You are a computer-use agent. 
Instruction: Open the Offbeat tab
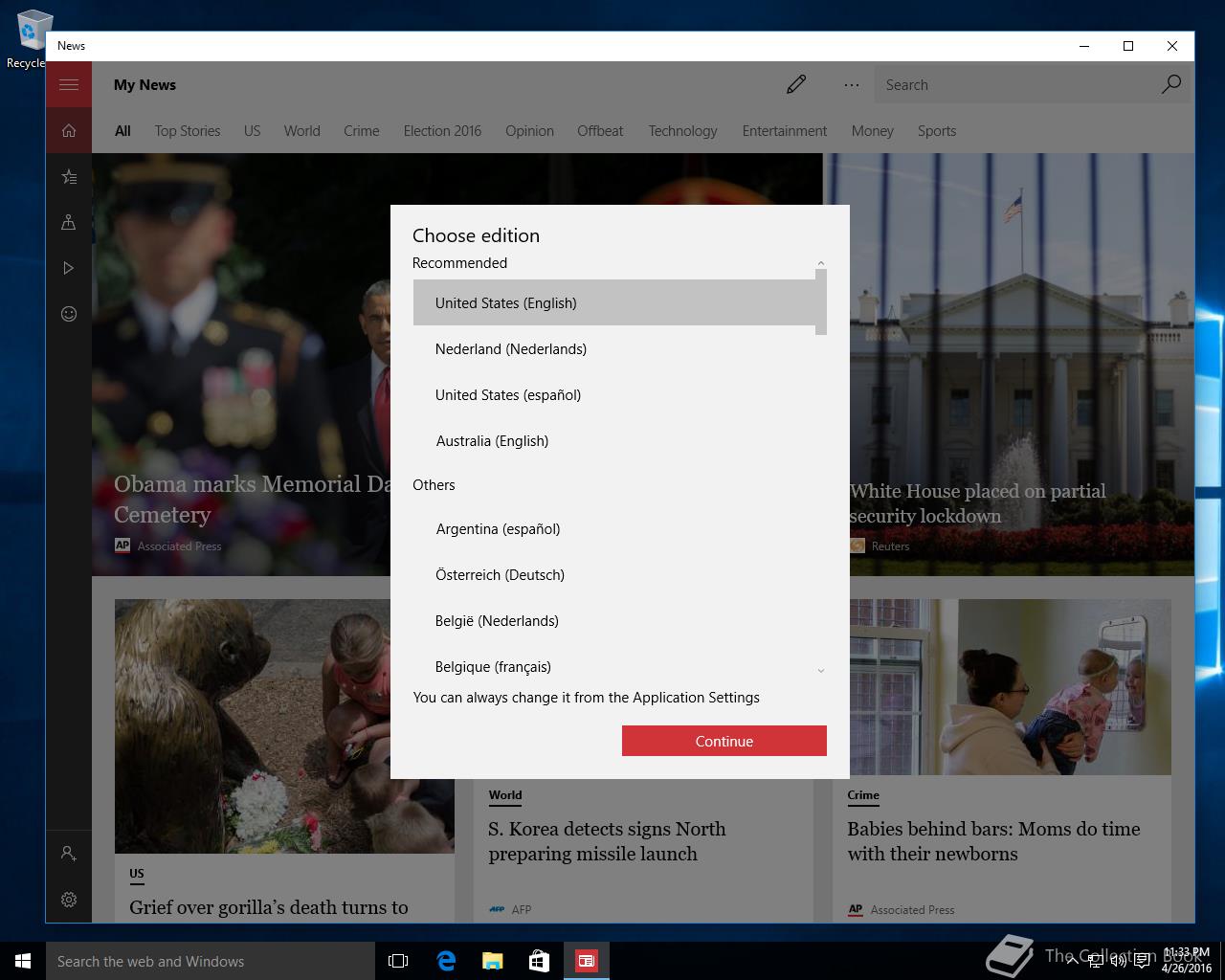coord(600,131)
